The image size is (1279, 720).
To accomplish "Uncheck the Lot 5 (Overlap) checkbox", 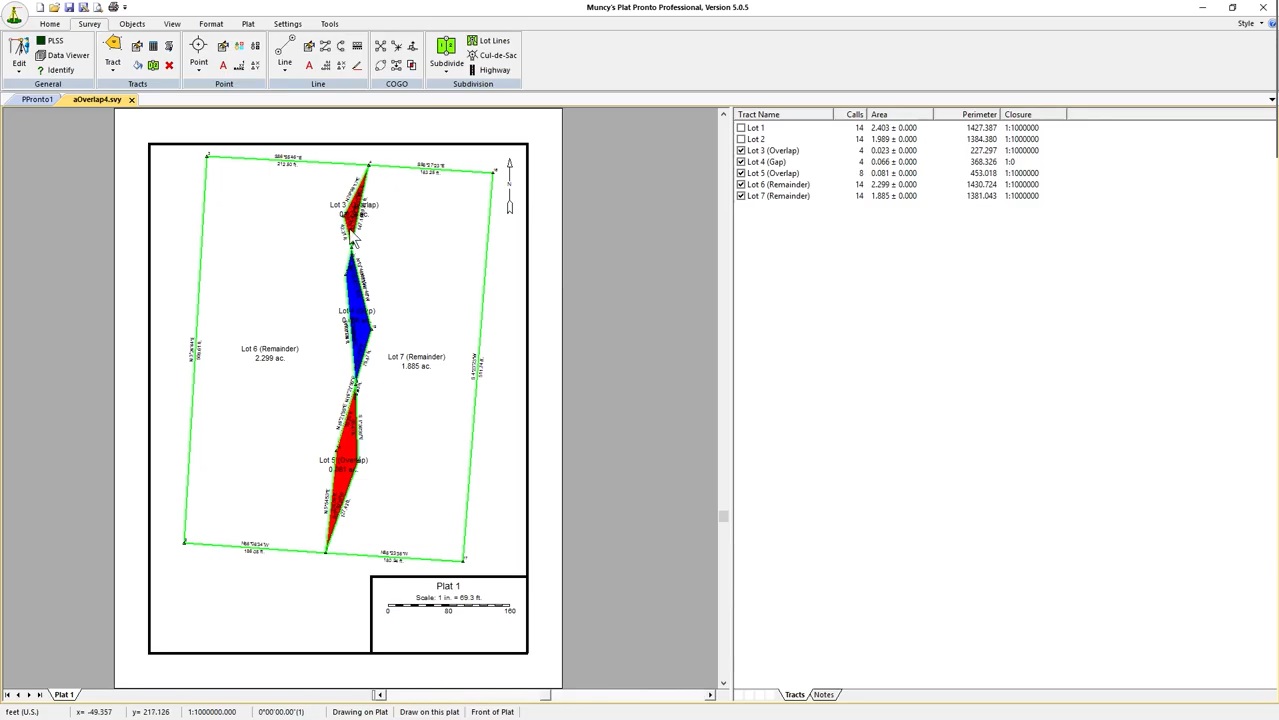I will 741,173.
